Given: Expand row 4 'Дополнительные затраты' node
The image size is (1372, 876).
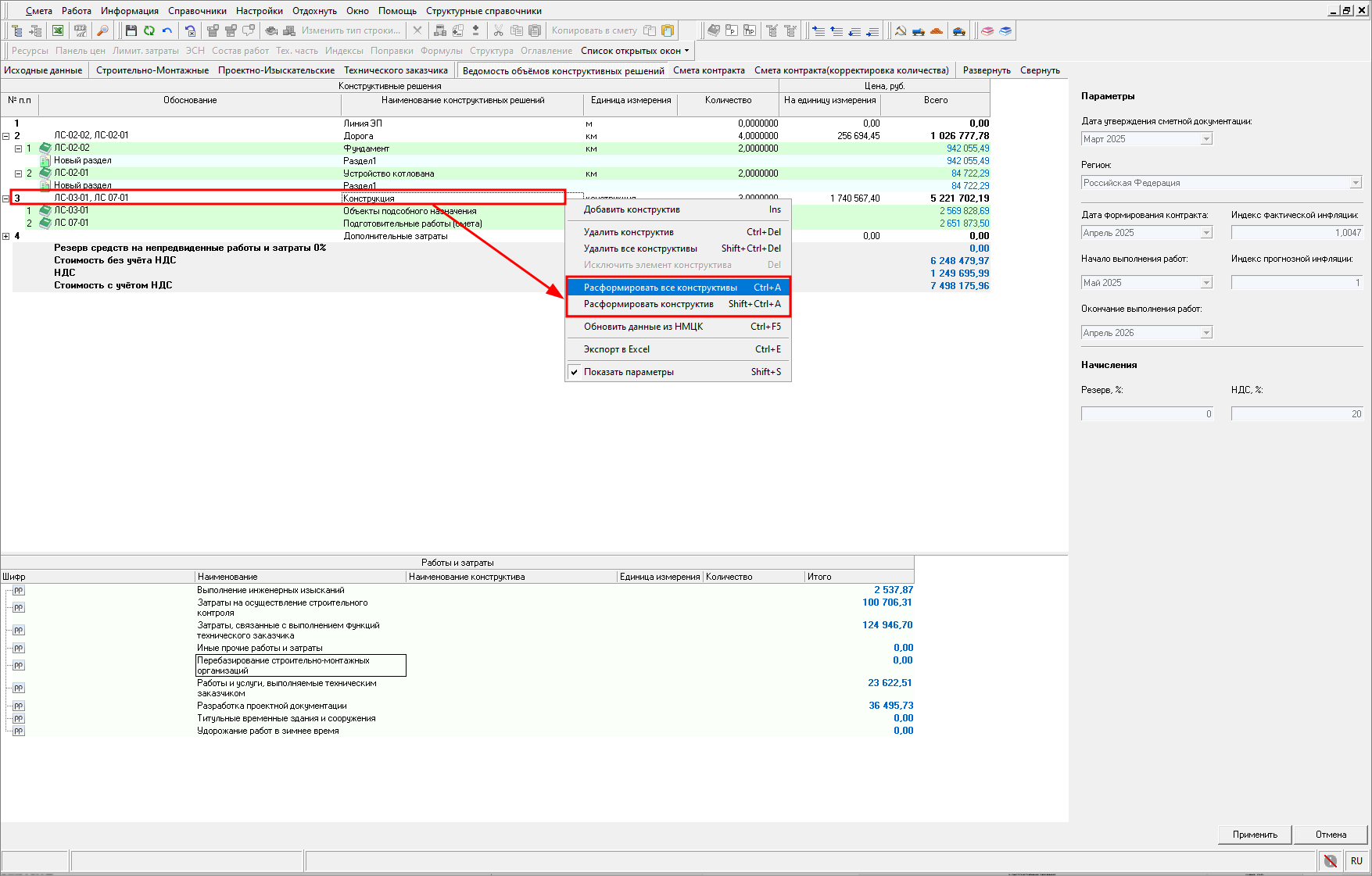Looking at the screenshot, I should click(x=6, y=236).
